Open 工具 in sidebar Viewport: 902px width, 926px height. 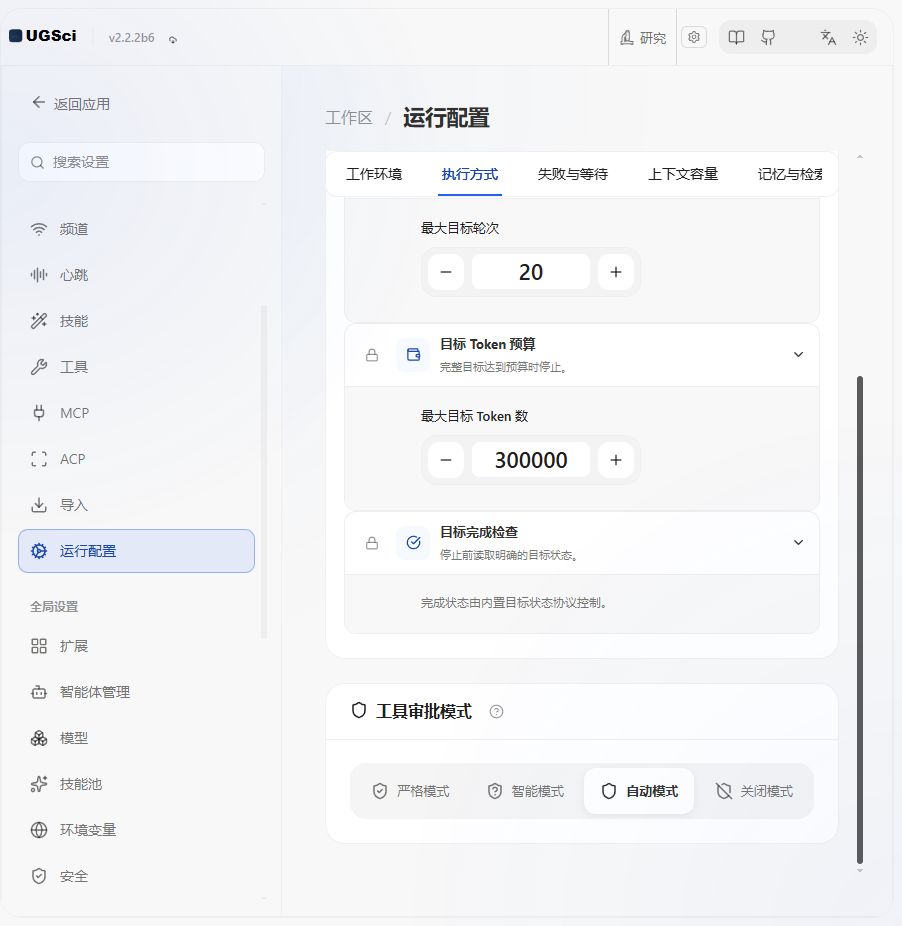136,367
